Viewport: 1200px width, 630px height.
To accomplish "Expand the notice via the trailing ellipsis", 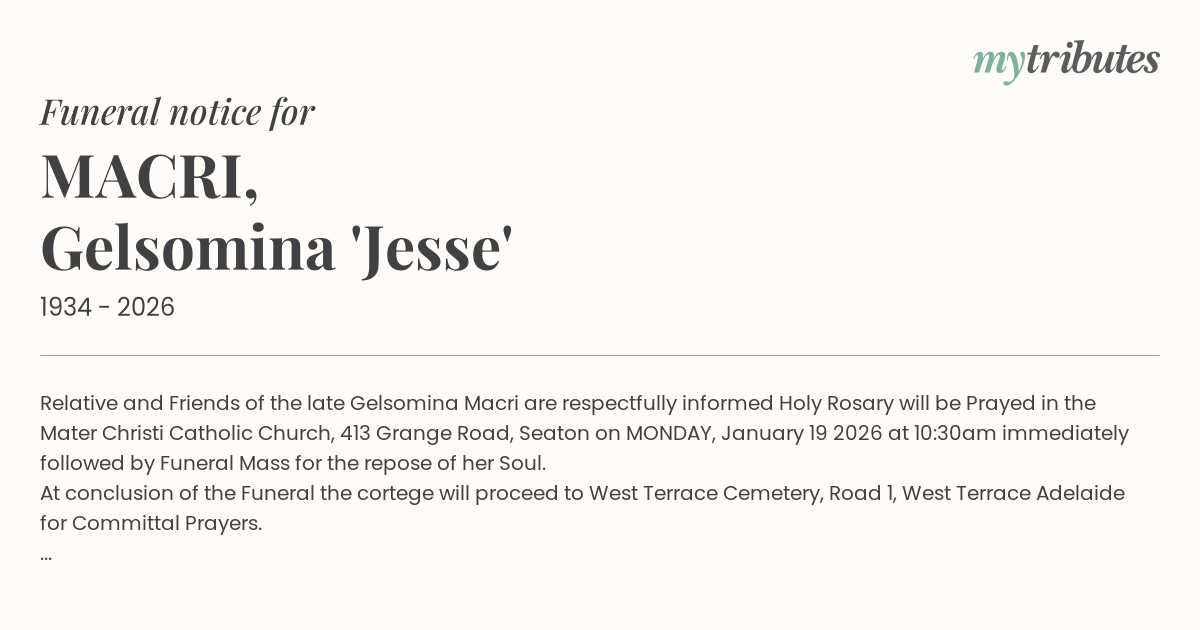I will pos(46,554).
